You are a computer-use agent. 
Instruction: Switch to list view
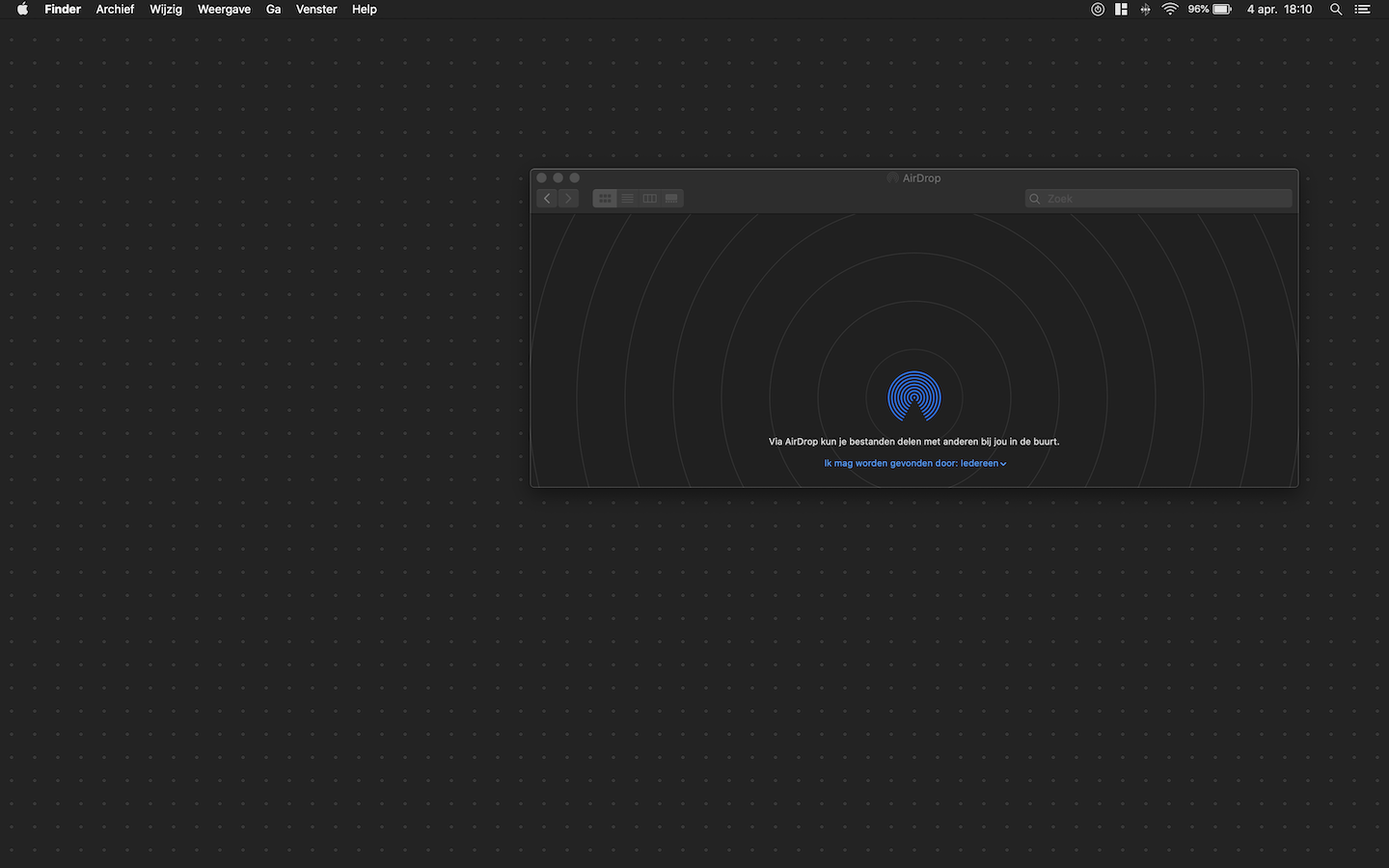pos(627,198)
